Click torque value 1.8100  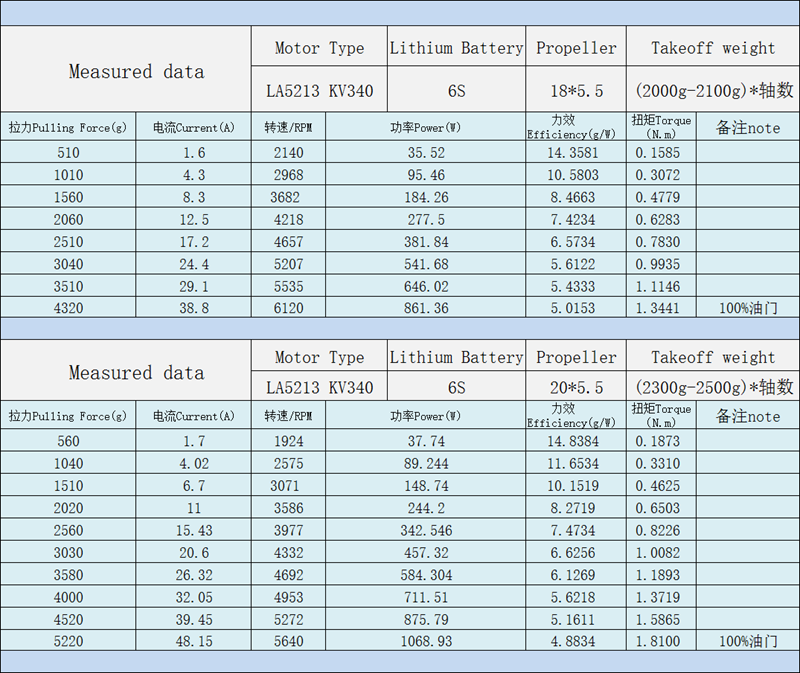661,641
